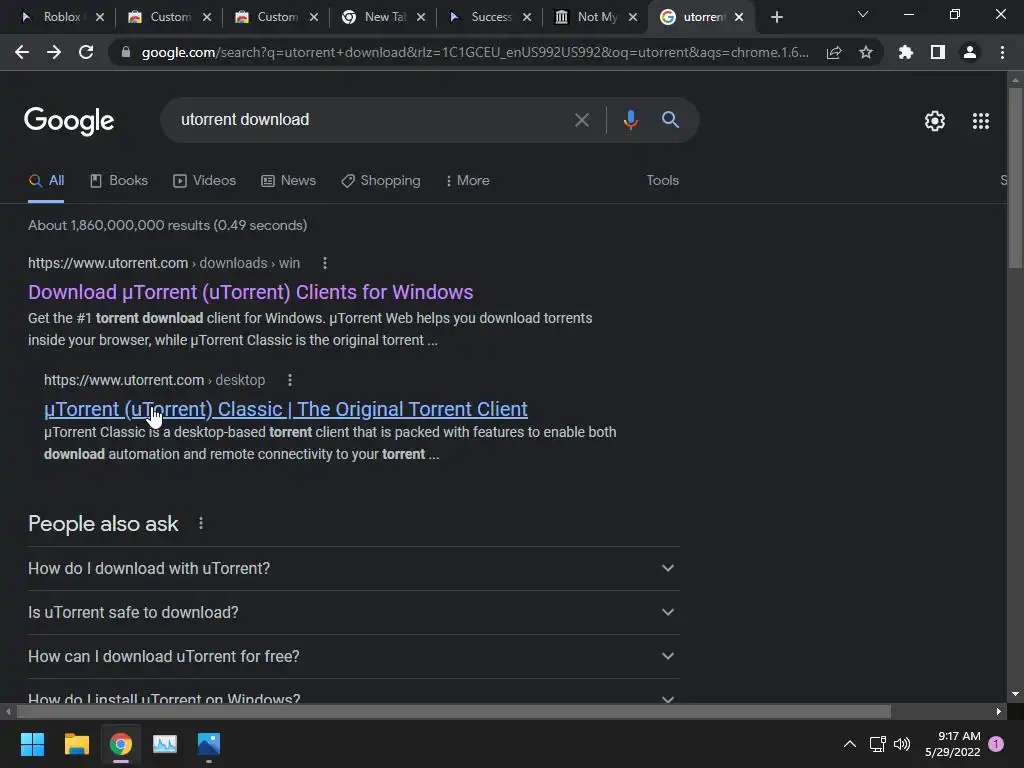The width and height of the screenshot is (1024, 768).
Task: Open search Tools options
Action: 662,180
